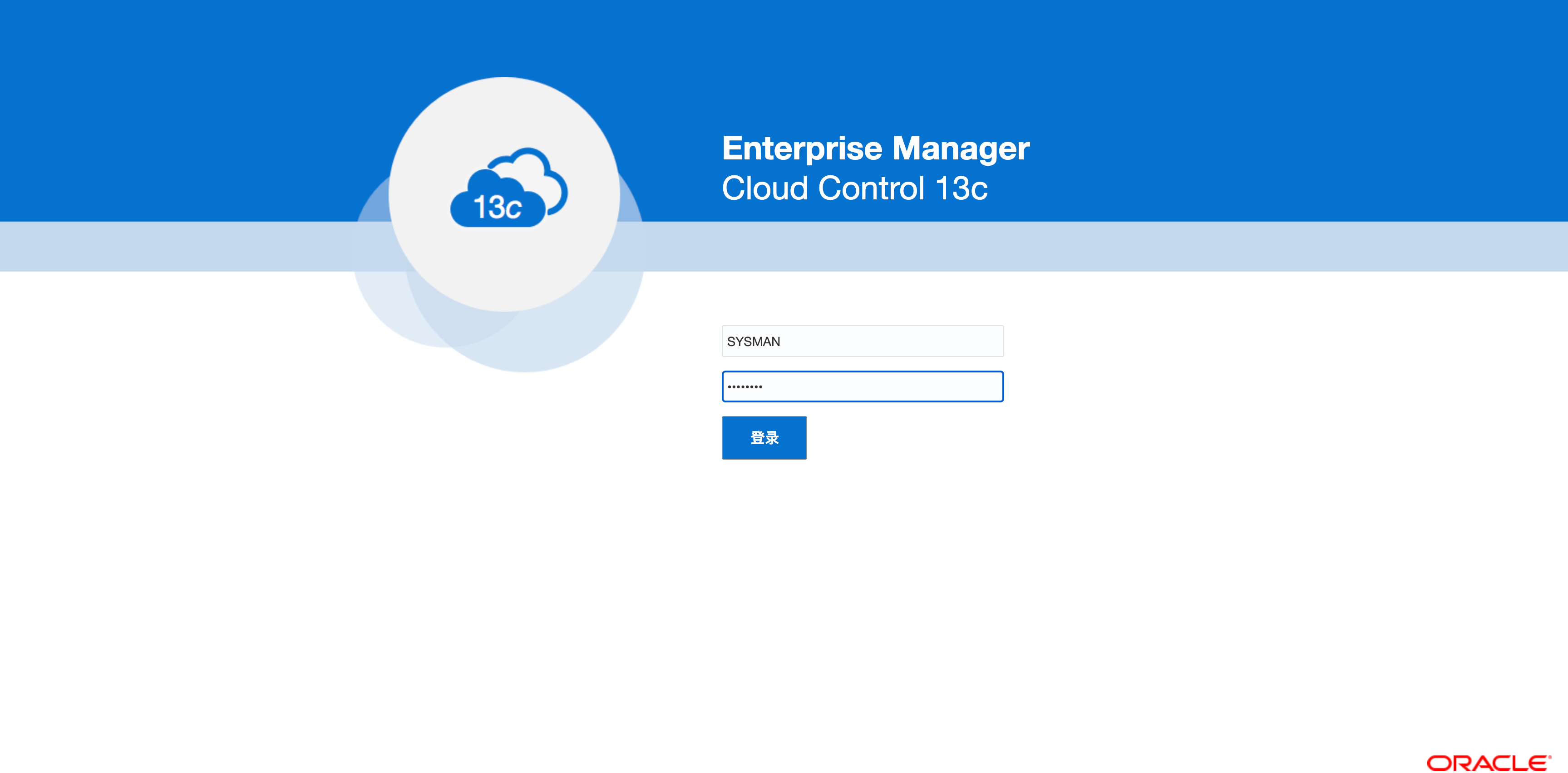Click the 登录 label on the login button
Image resolution: width=1568 pixels, height=773 pixels.
click(764, 438)
